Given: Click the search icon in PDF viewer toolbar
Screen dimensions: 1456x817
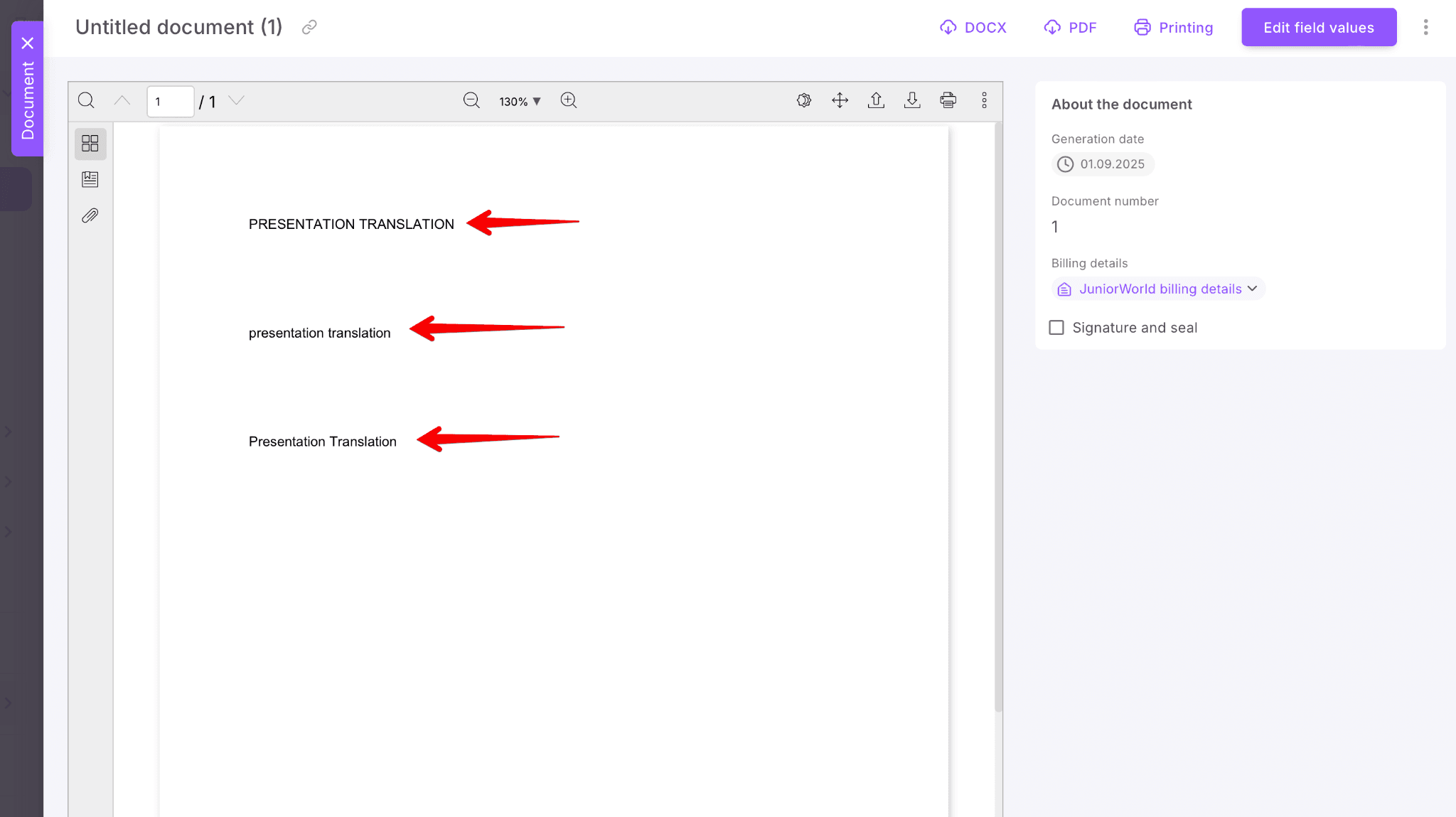Looking at the screenshot, I should coord(86,100).
